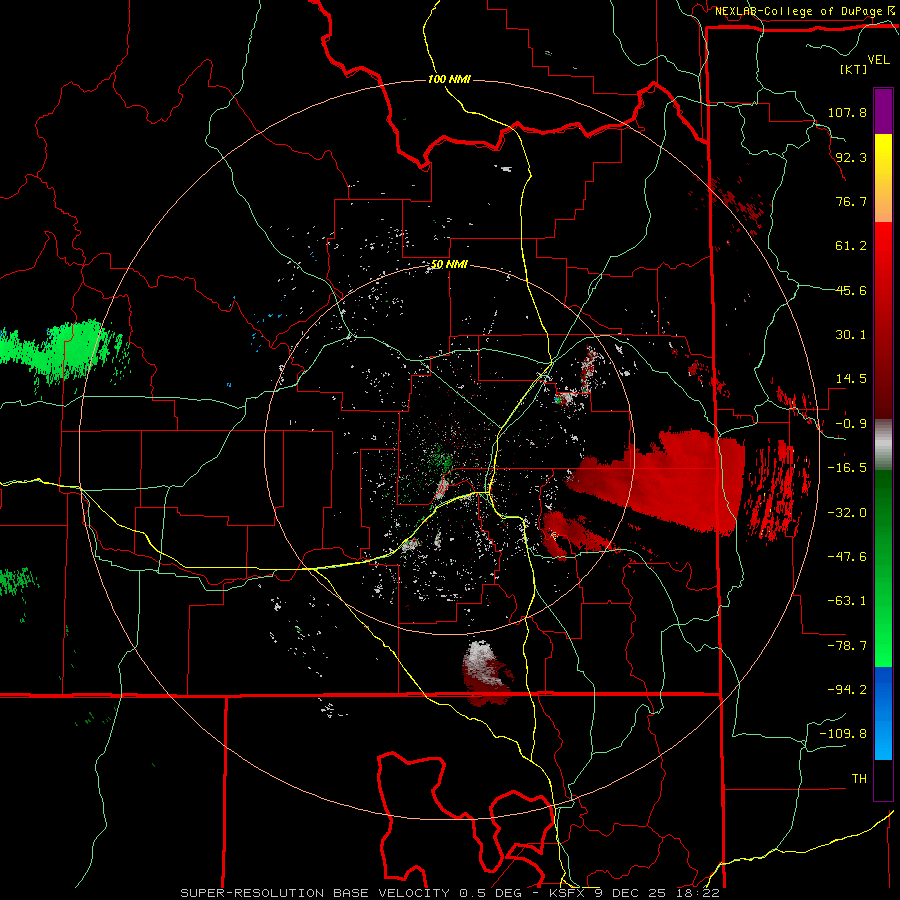Click the 50 NMI range ring label
Screen dimensions: 900x900
(x=449, y=264)
